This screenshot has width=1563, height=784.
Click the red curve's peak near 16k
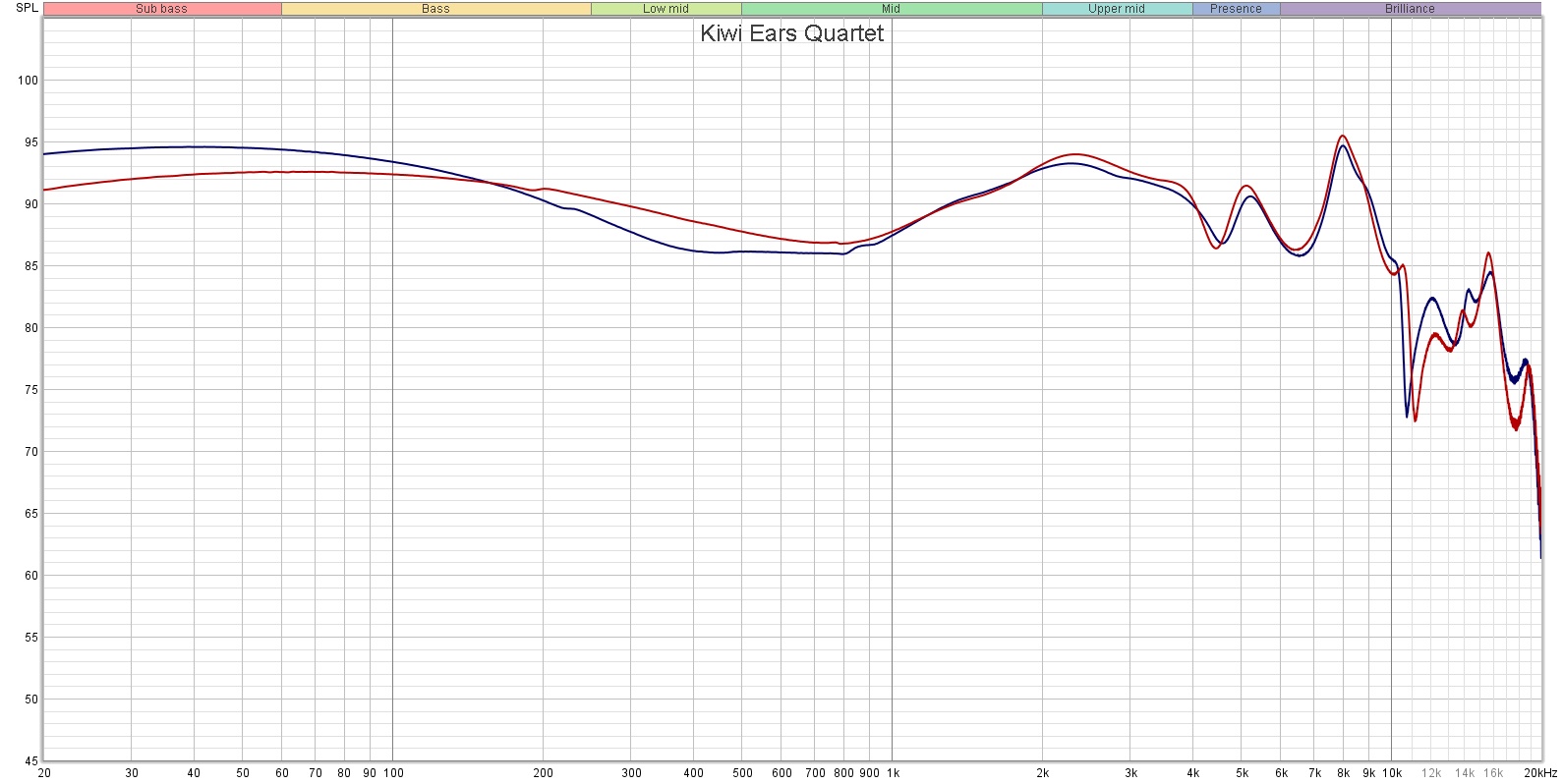[x=1488, y=253]
